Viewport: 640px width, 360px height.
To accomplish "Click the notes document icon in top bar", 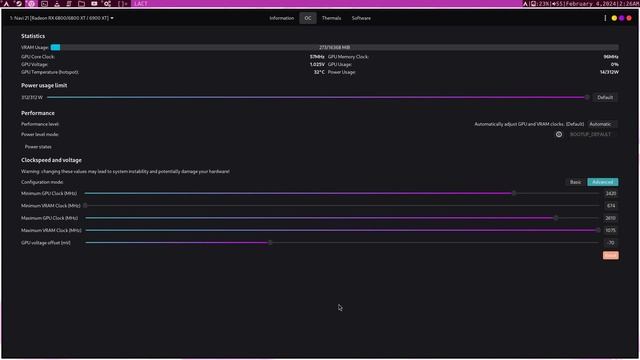I will [69, 4].
